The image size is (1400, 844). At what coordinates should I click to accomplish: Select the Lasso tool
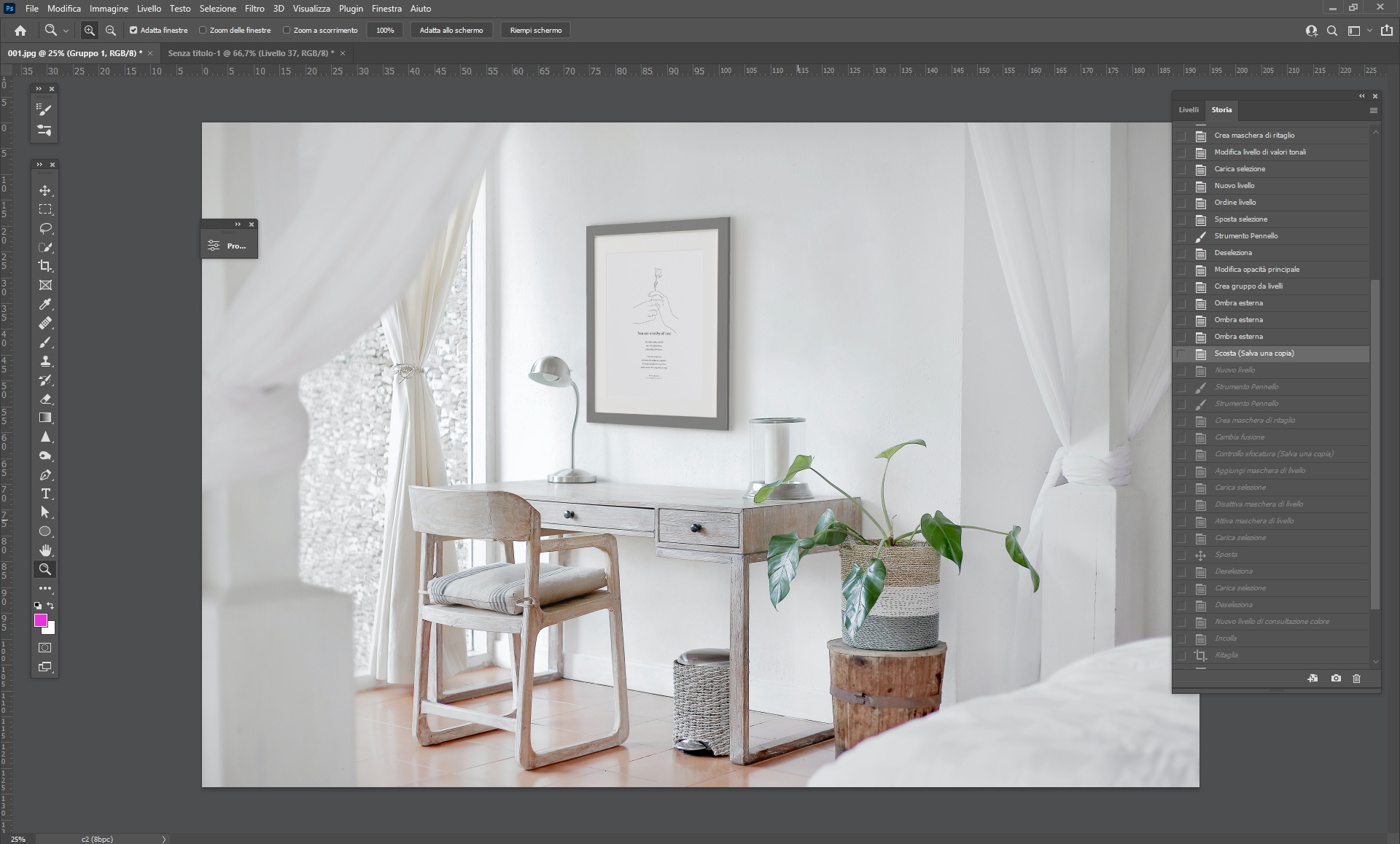coord(45,228)
